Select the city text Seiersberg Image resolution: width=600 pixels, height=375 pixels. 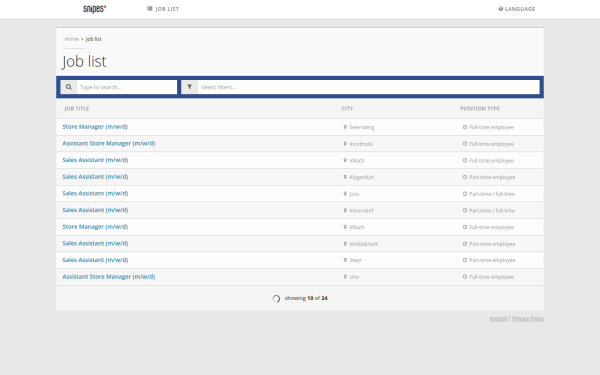362,127
